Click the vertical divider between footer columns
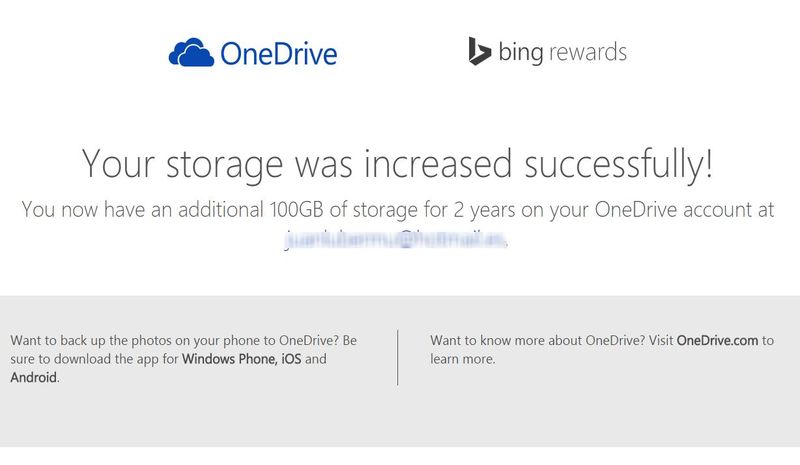The width and height of the screenshot is (800, 465). (398, 357)
